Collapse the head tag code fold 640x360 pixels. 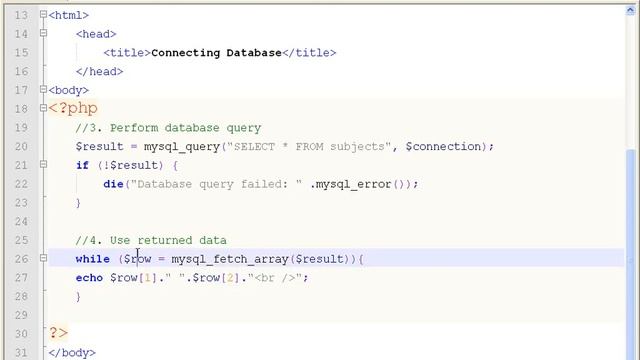point(43,33)
